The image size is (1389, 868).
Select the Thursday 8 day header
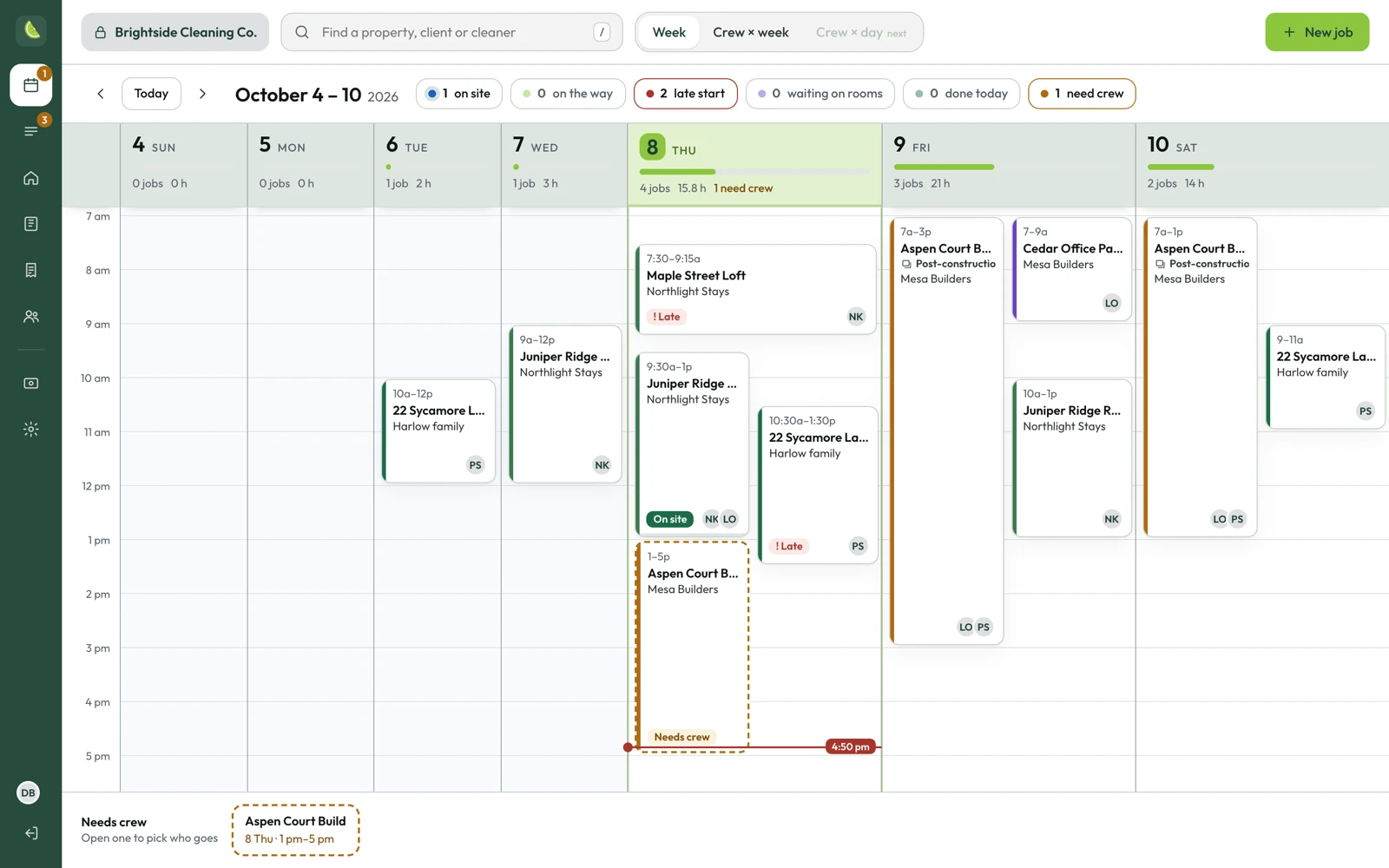click(754, 165)
